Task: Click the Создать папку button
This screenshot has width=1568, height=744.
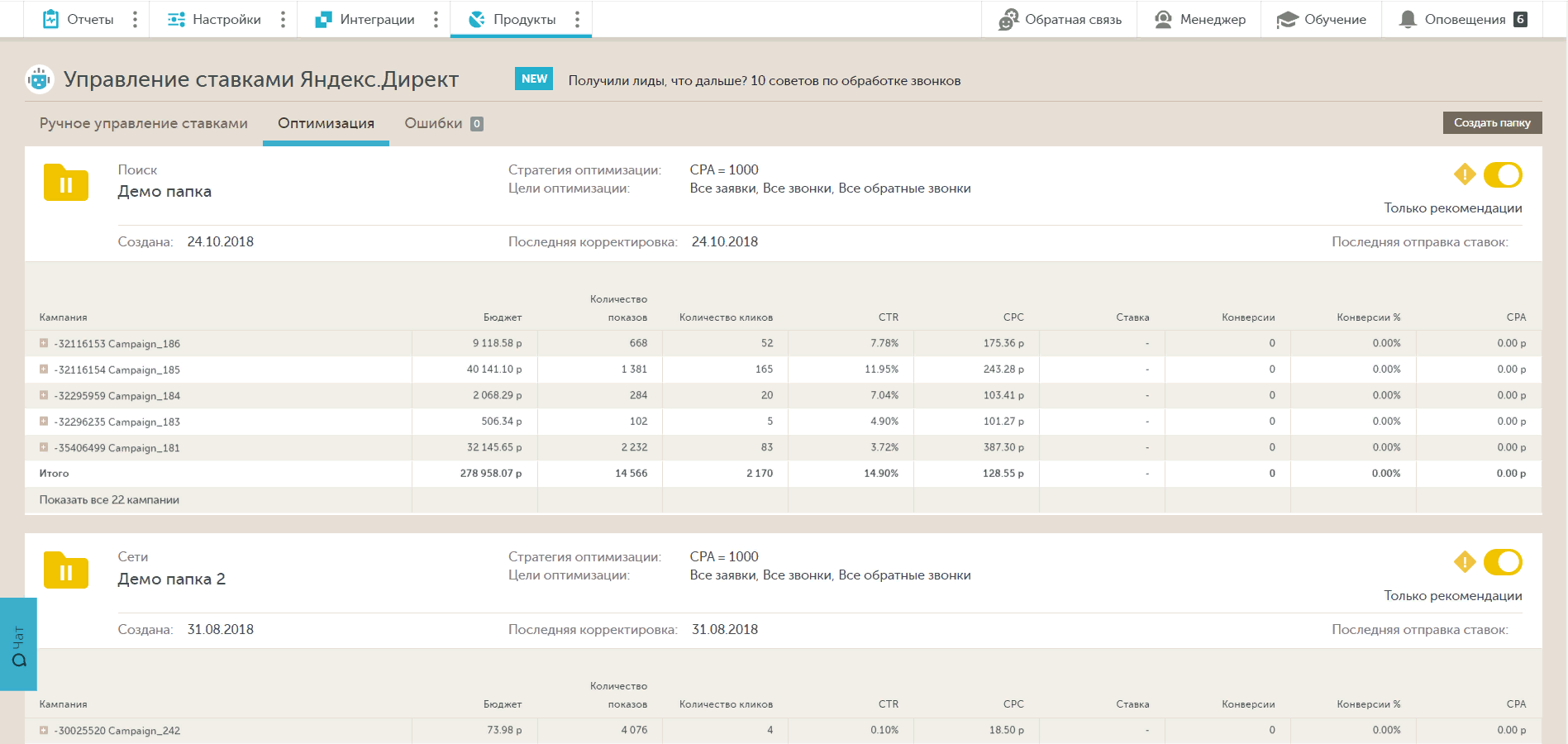Action: pos(1492,122)
